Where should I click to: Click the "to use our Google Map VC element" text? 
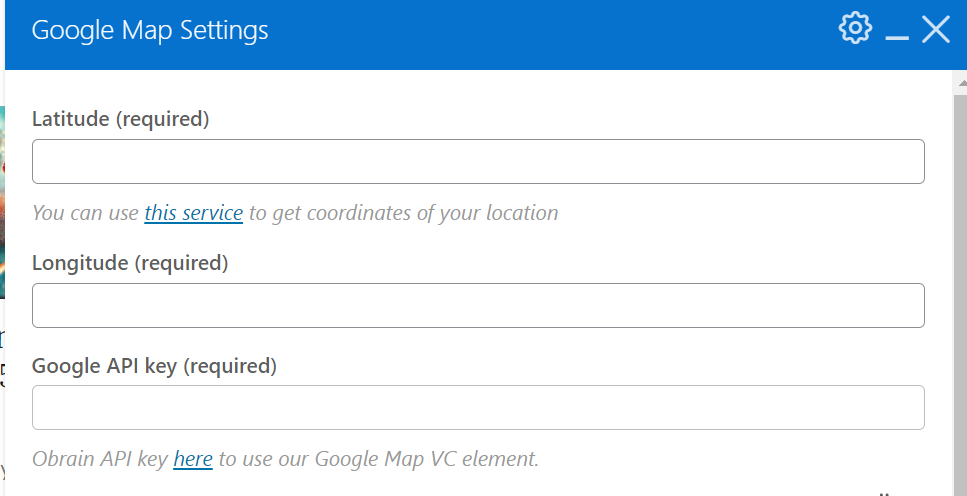point(378,459)
